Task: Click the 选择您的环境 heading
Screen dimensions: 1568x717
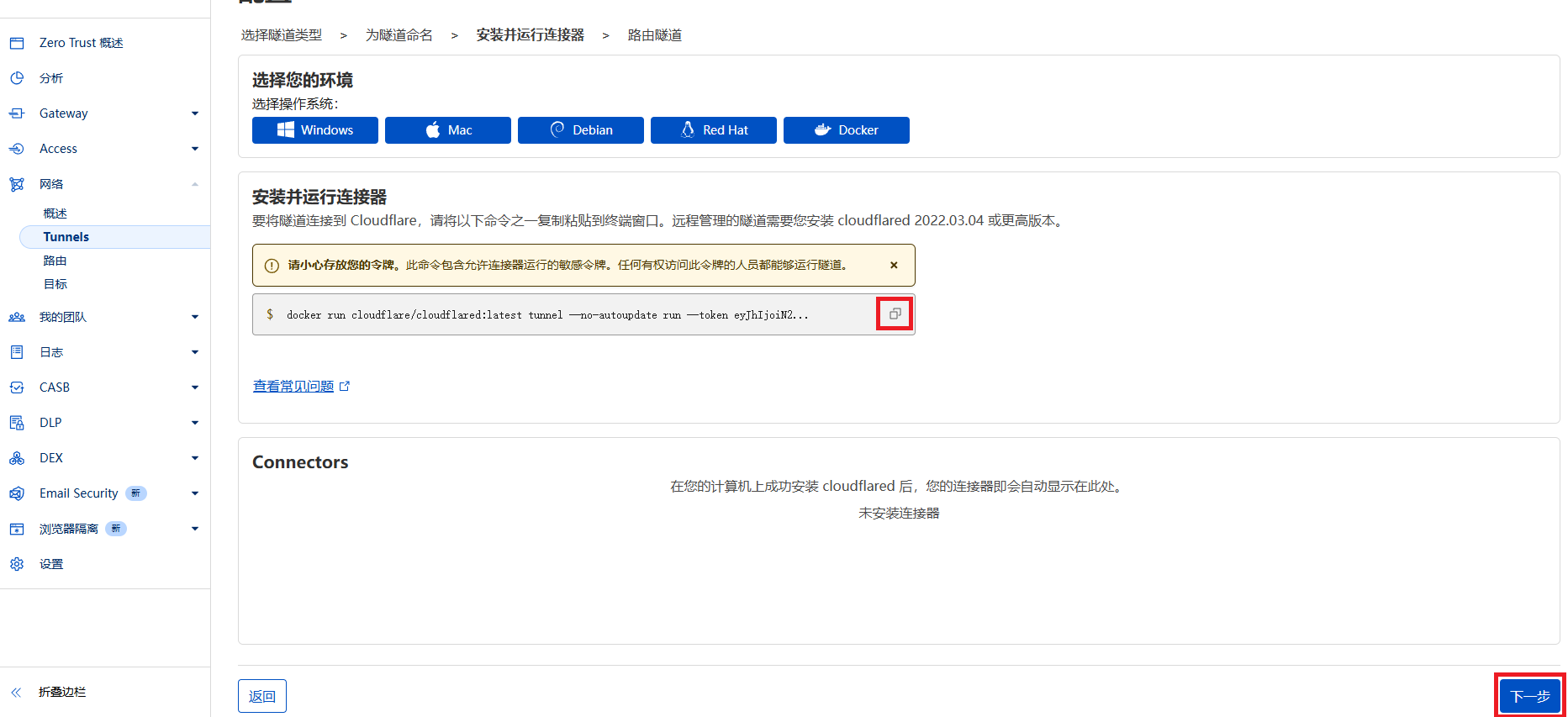Action: pyautogui.click(x=303, y=80)
